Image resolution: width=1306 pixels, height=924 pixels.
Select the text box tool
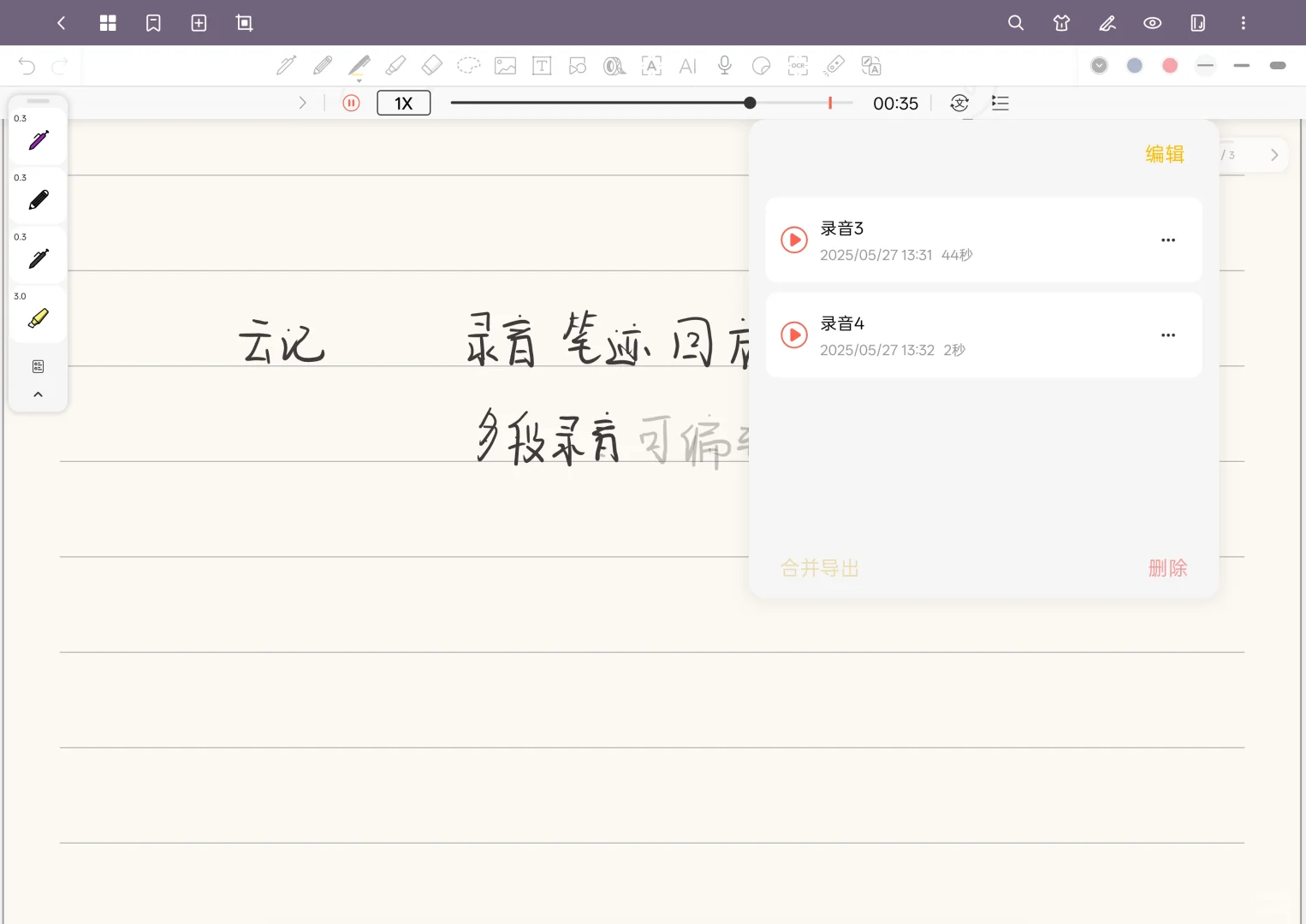(x=542, y=66)
